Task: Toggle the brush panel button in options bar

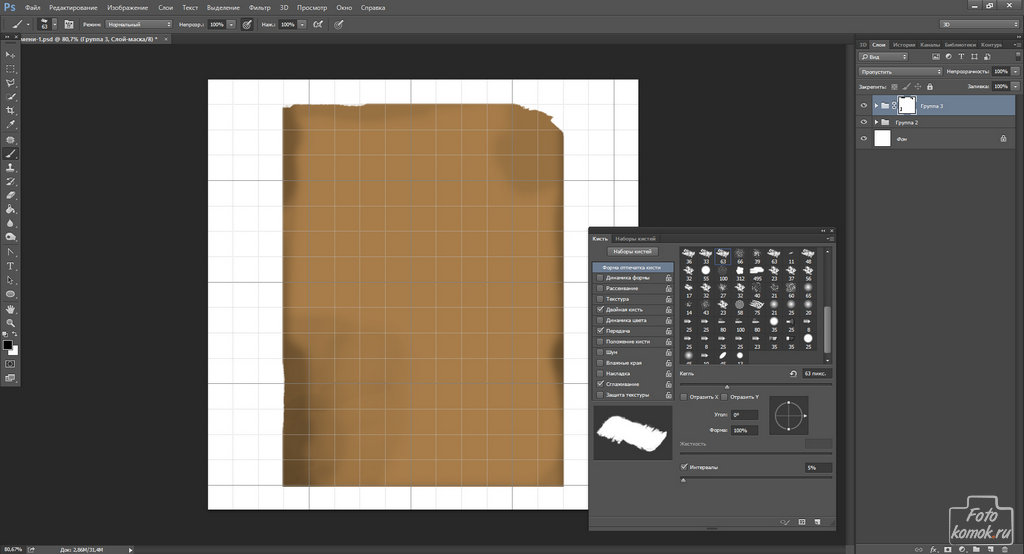Action: point(69,24)
